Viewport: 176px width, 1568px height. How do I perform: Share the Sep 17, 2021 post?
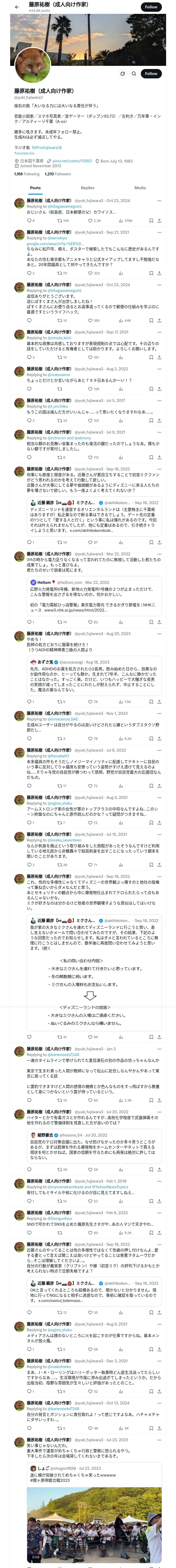(159, 357)
